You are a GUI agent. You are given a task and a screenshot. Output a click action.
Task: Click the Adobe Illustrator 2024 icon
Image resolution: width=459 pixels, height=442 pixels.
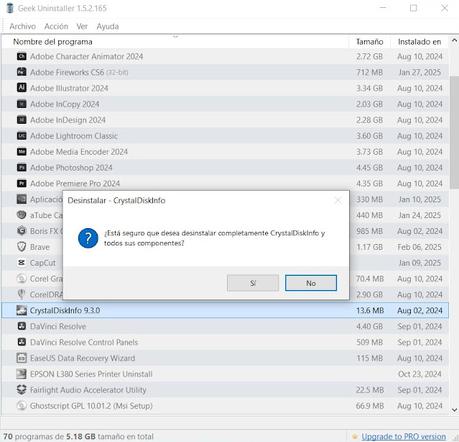pos(21,88)
